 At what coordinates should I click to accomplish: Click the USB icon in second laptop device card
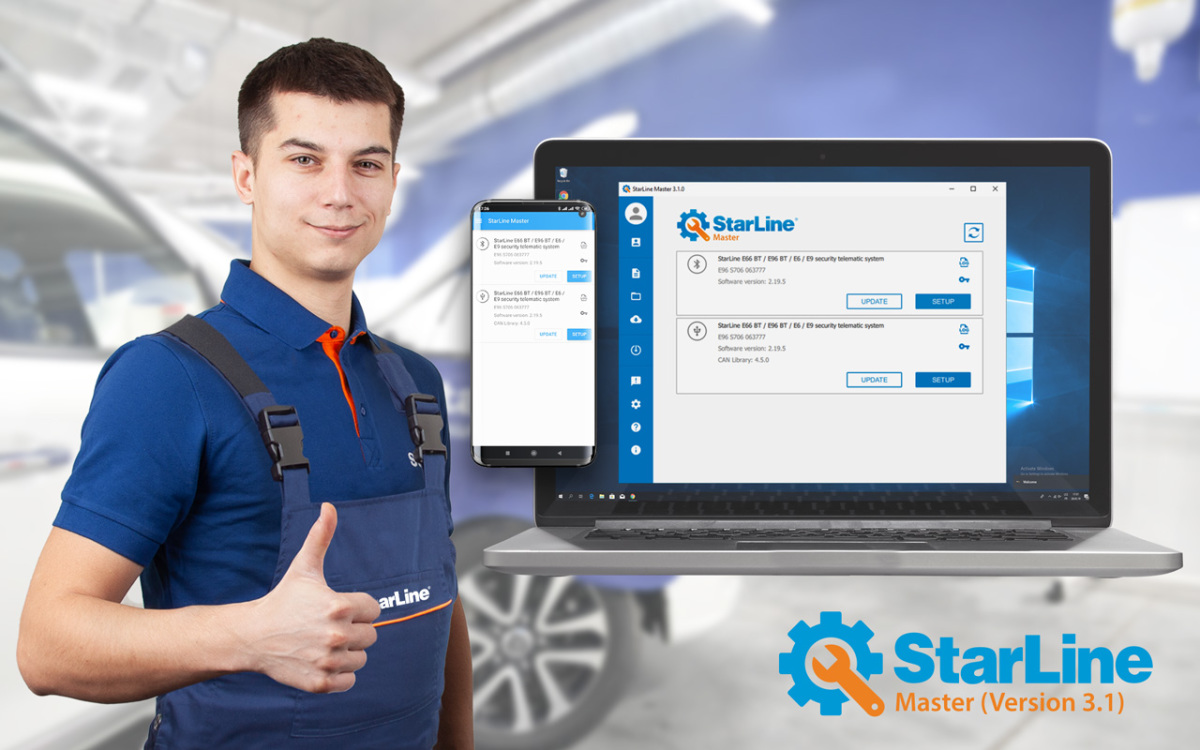pyautogui.click(x=697, y=331)
